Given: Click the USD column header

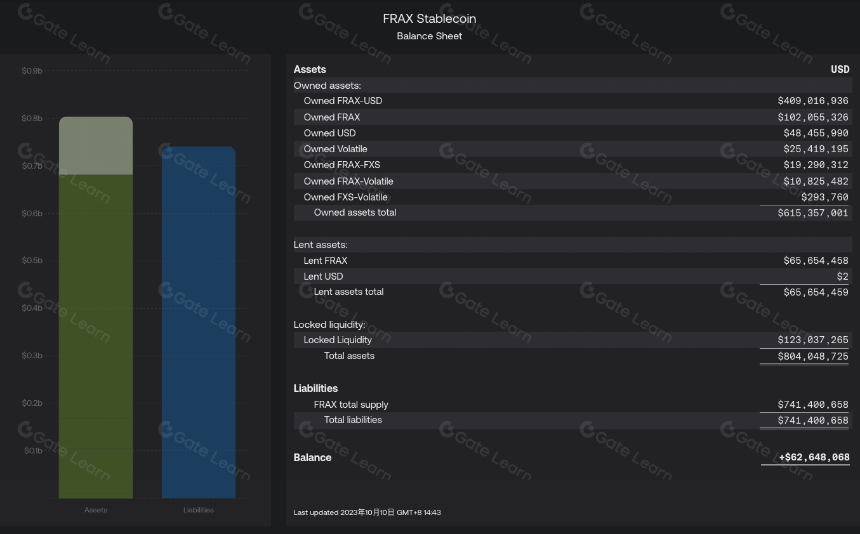Looking at the screenshot, I should click(840, 70).
